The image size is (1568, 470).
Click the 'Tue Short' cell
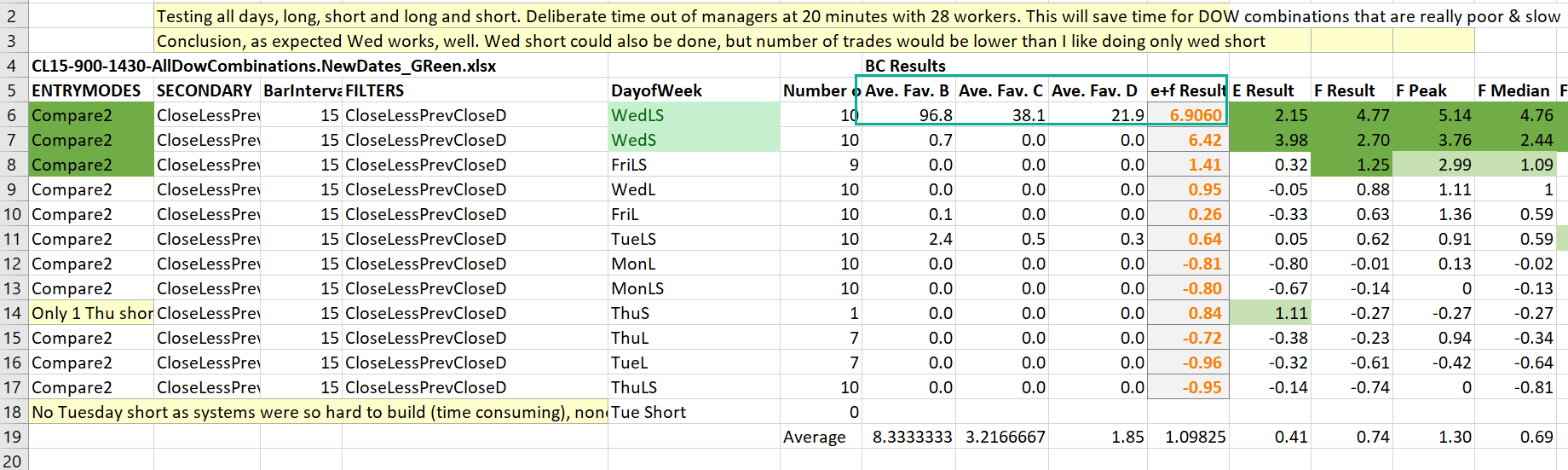pos(649,412)
